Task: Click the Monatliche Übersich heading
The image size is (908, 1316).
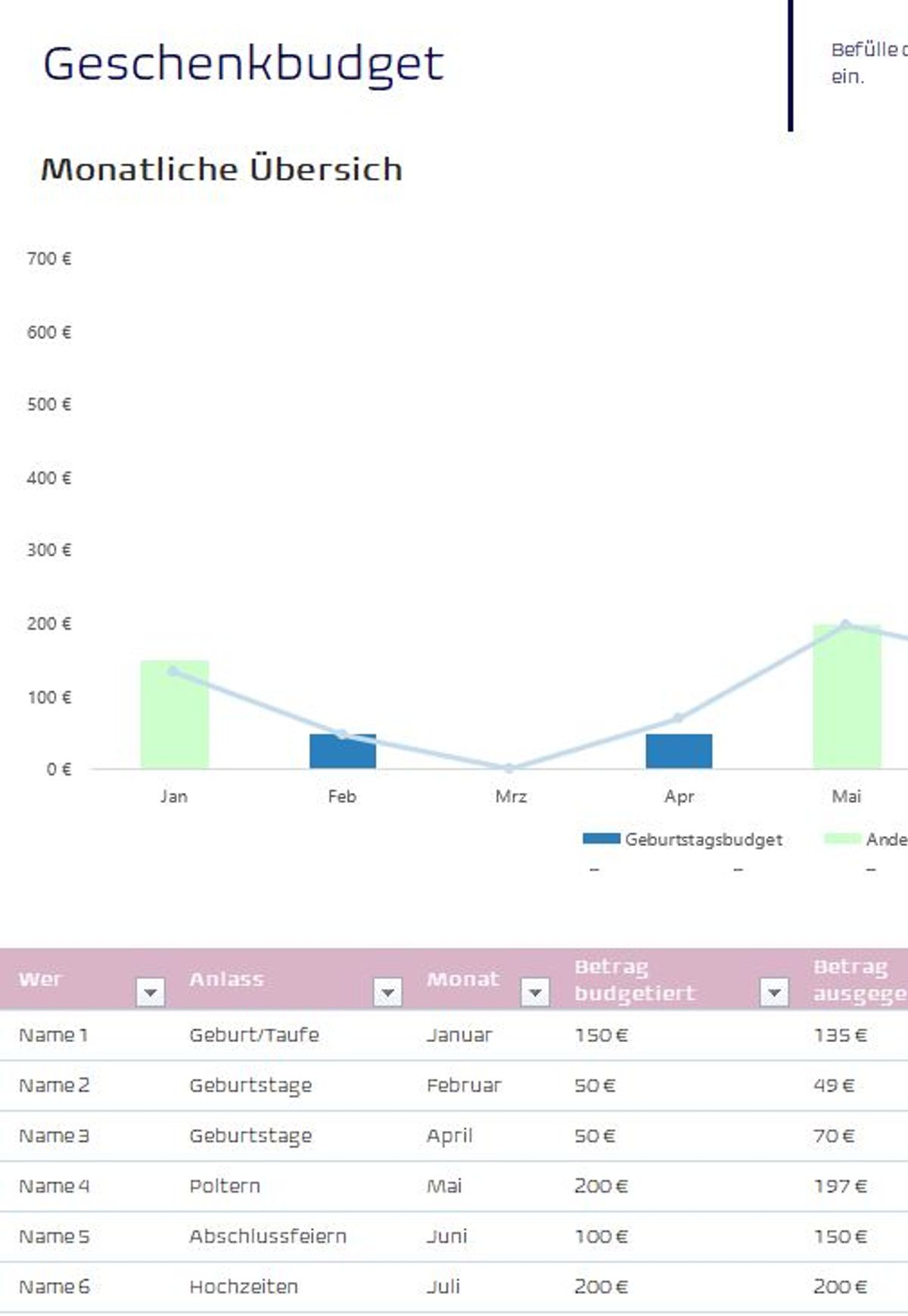Action: (x=221, y=169)
